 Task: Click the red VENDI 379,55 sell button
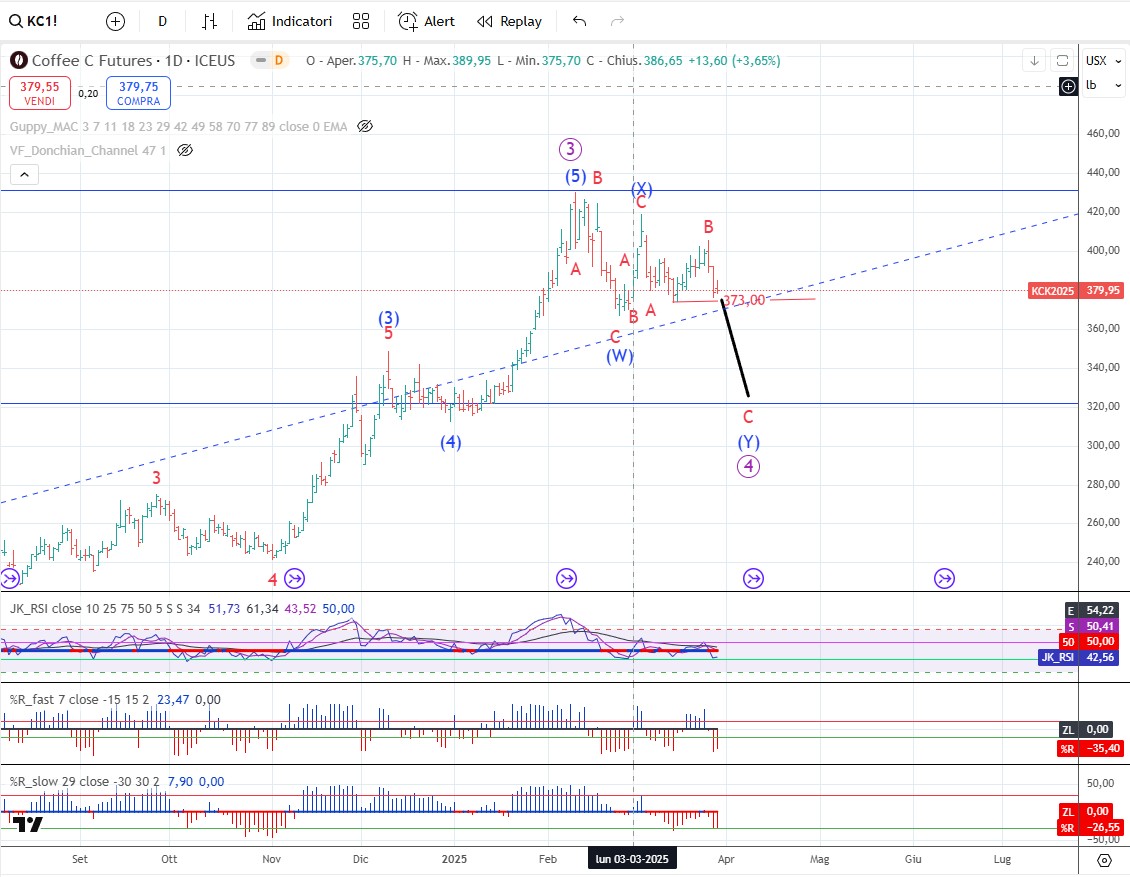pyautogui.click(x=40, y=93)
